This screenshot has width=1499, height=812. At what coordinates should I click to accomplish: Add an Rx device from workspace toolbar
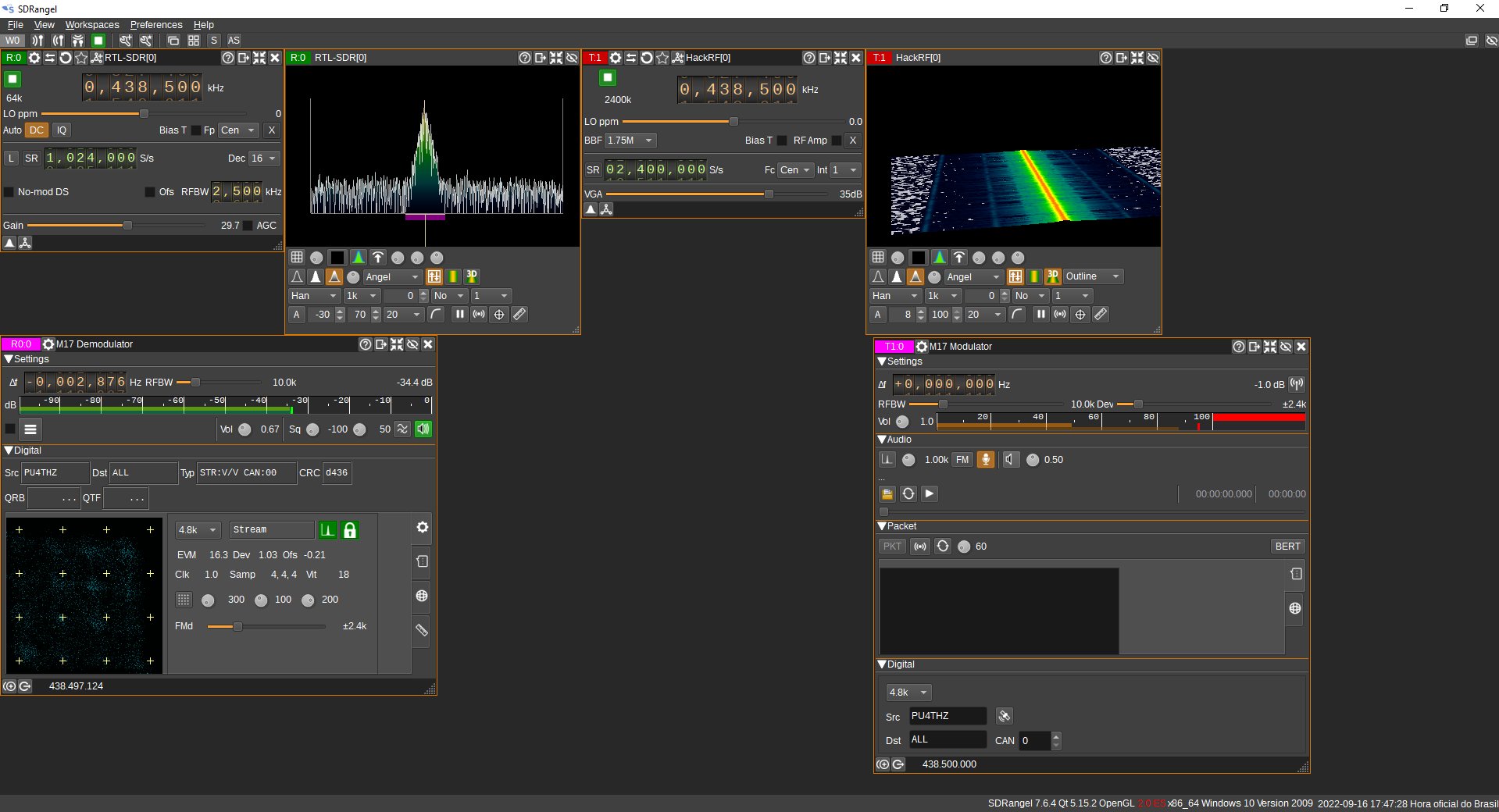pyautogui.click(x=37, y=41)
